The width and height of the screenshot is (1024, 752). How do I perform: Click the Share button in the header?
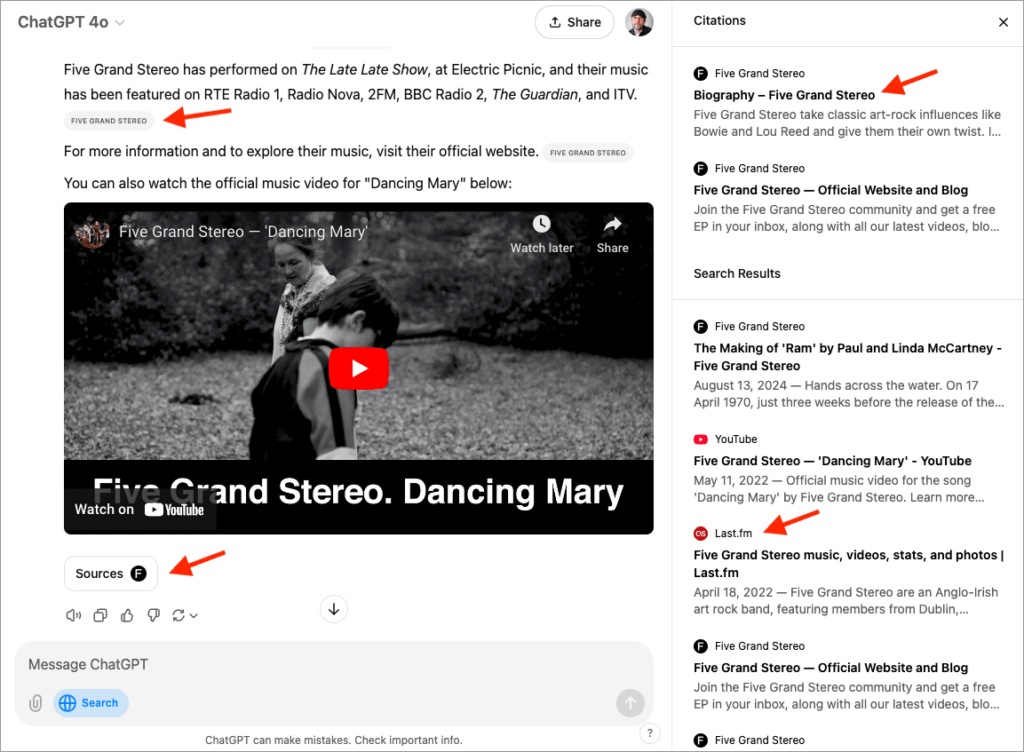click(x=575, y=22)
